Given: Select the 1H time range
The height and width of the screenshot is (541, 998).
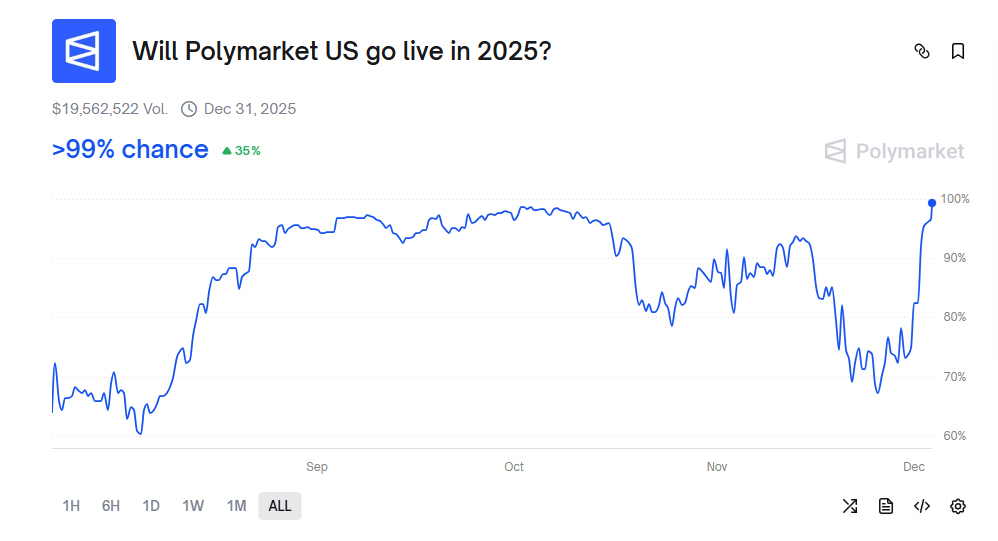Looking at the screenshot, I should 71,506.
